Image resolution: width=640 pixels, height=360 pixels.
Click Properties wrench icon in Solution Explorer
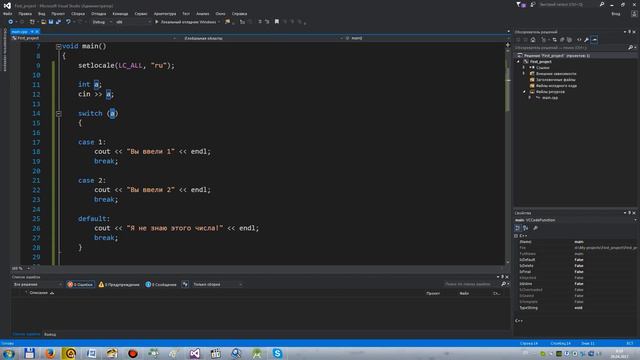point(587,40)
